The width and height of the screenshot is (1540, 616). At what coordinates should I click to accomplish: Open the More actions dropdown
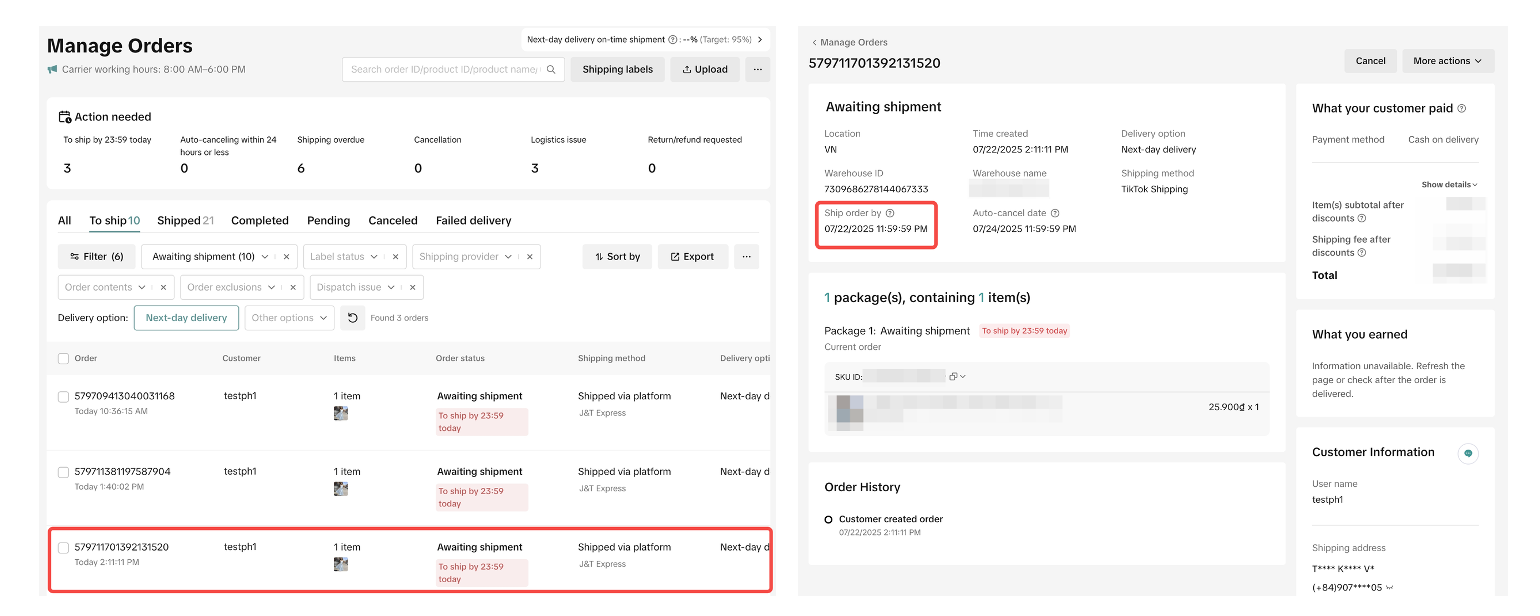pyautogui.click(x=1447, y=61)
